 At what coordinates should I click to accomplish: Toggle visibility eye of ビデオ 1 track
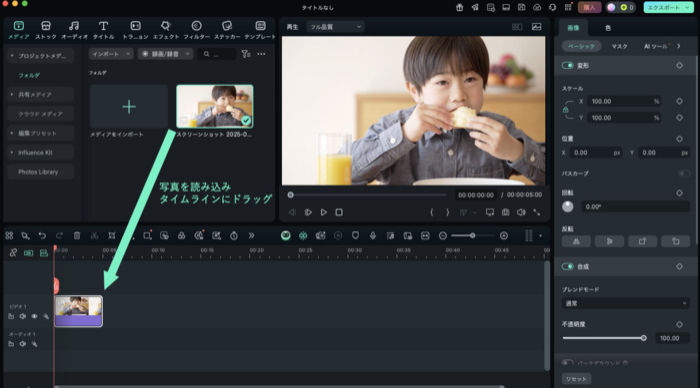pos(34,317)
